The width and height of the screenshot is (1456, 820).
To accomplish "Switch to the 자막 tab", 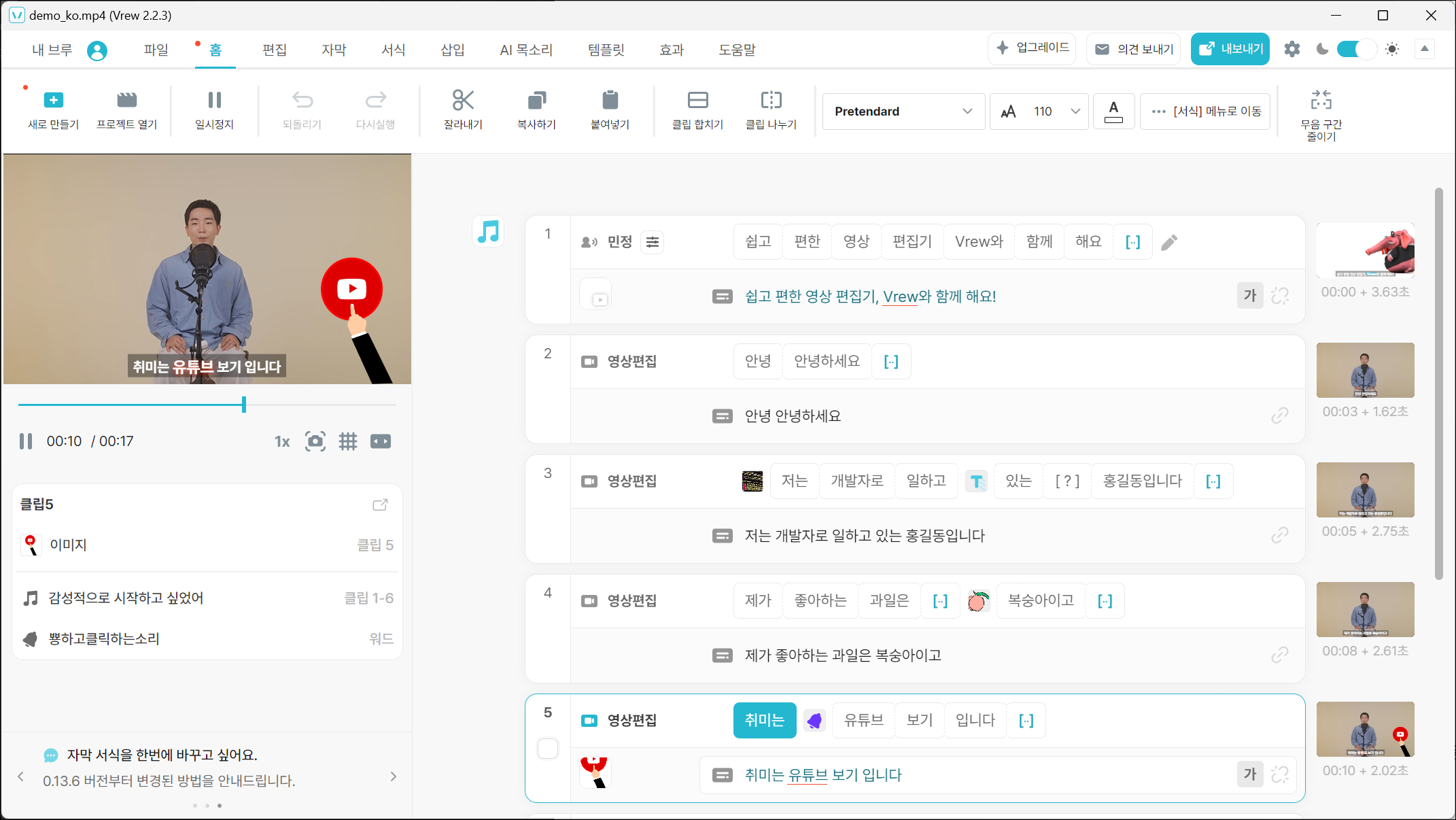I will pyautogui.click(x=334, y=50).
